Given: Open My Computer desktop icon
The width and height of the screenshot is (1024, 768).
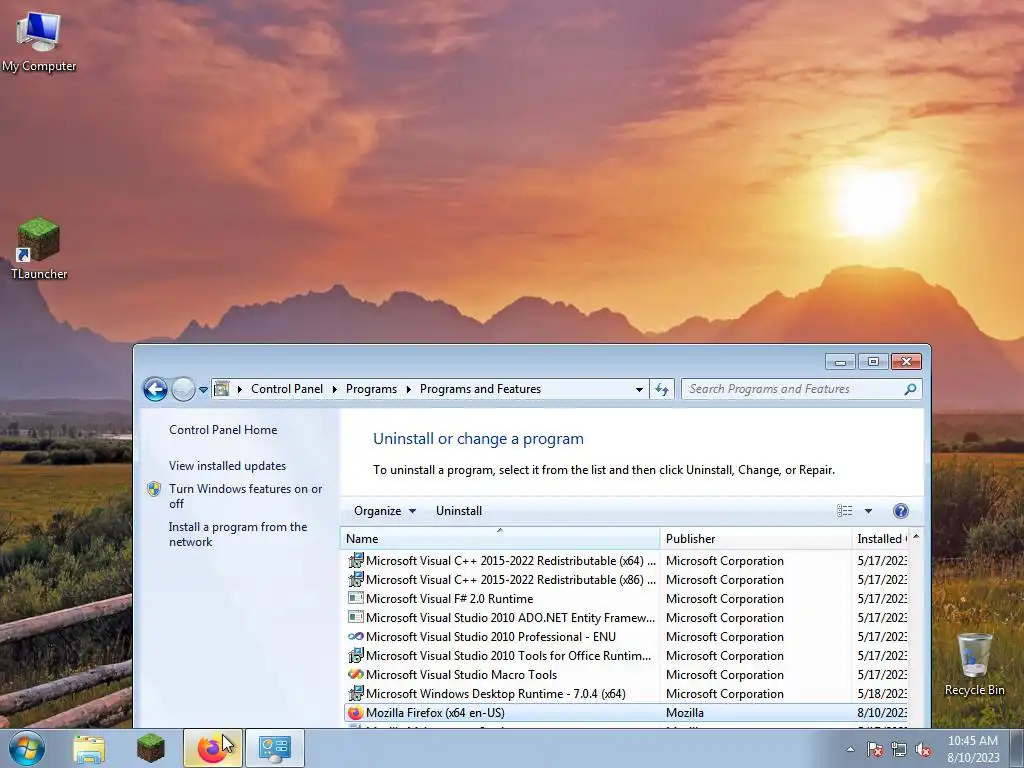Looking at the screenshot, I should pyautogui.click(x=39, y=40).
